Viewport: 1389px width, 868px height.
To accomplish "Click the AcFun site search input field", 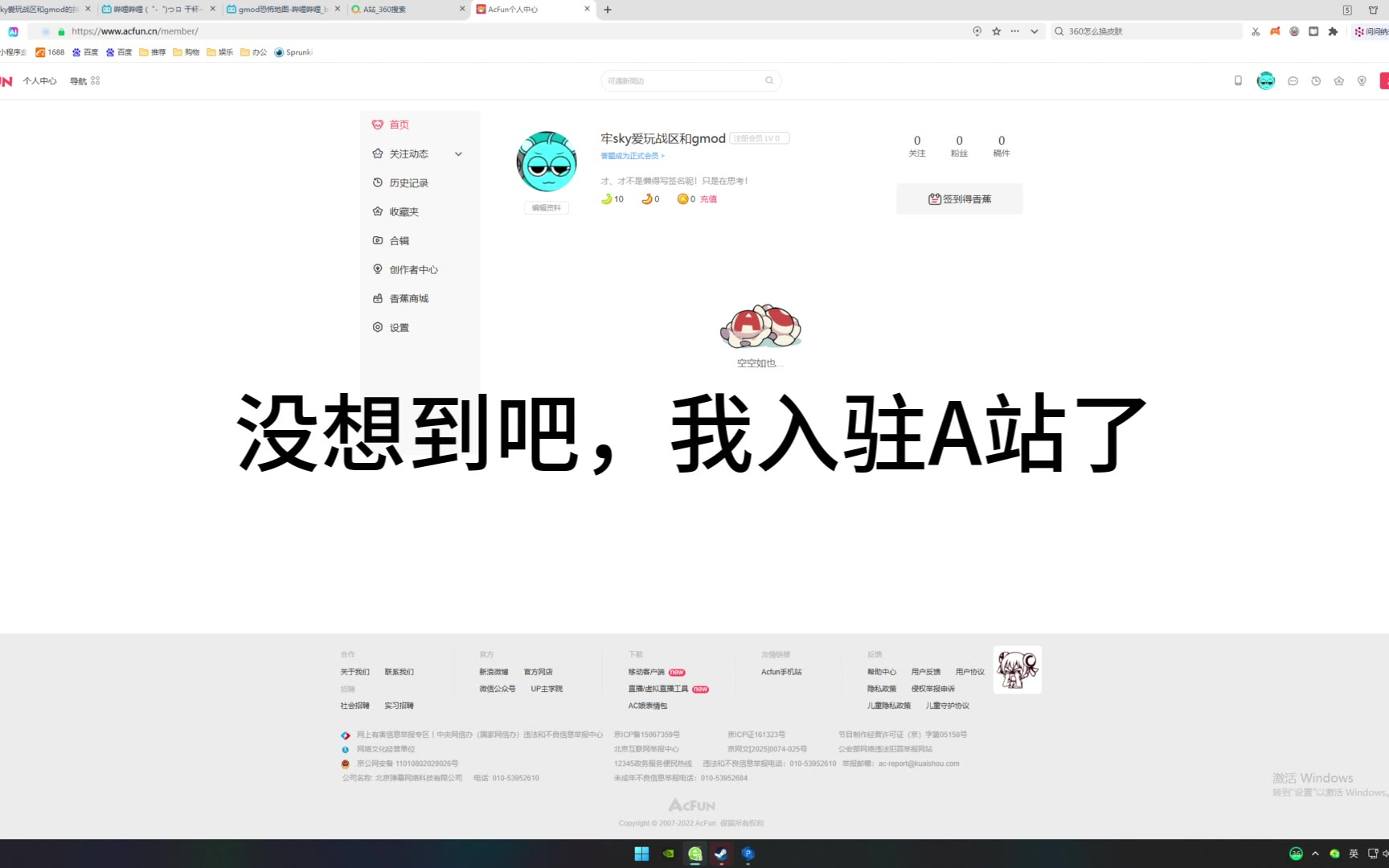I will pos(683,81).
